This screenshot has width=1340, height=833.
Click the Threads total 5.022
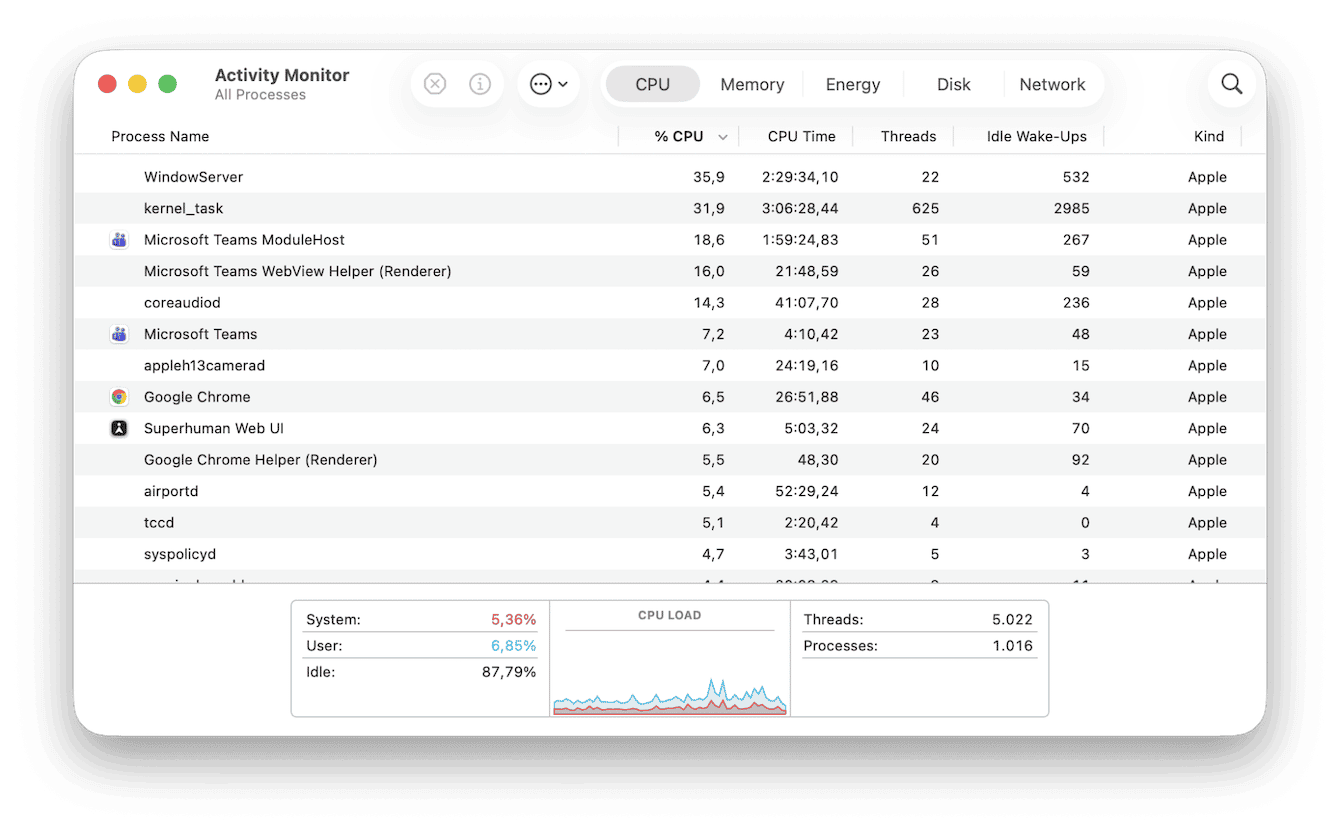1012,620
